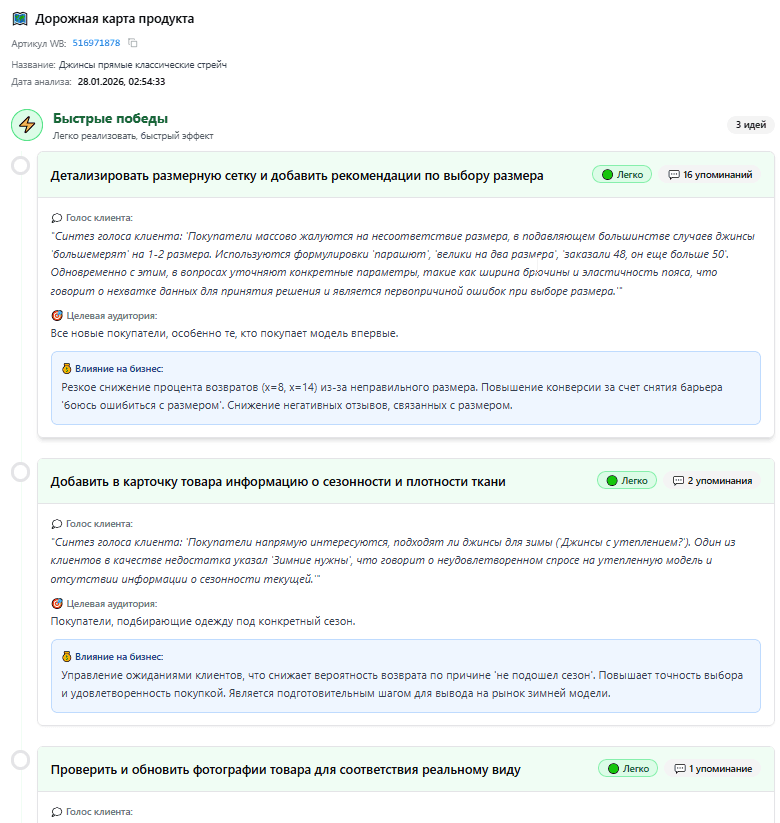Toggle the timeline circle beside the sizing chart card

point(20,165)
